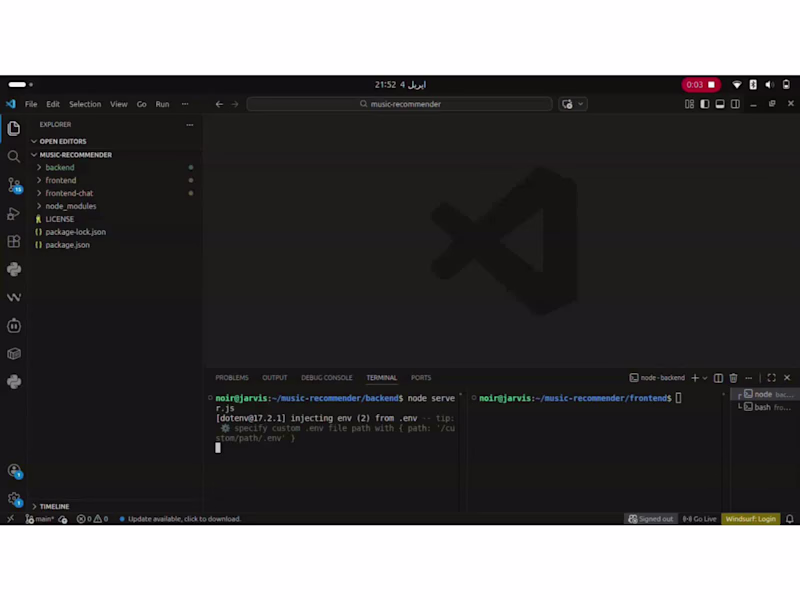Go back using the navigation arrow
Screen dimensions: 800x600
pyautogui.click(x=219, y=104)
